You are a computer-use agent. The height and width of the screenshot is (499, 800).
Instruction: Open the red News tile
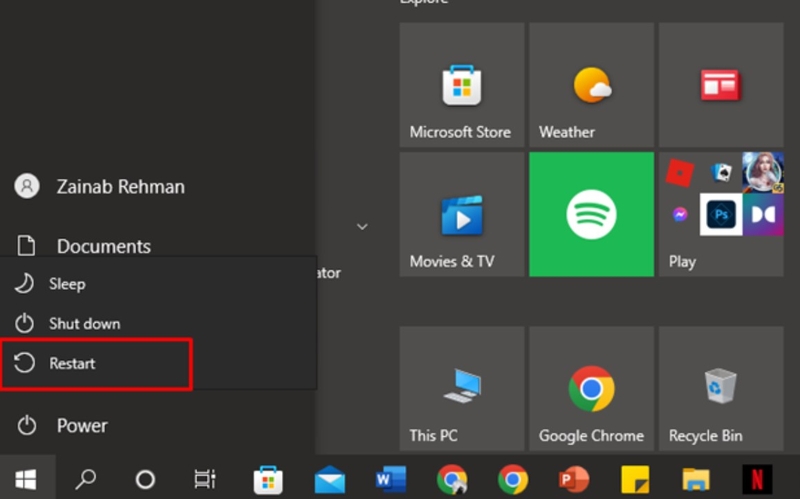pos(721,85)
